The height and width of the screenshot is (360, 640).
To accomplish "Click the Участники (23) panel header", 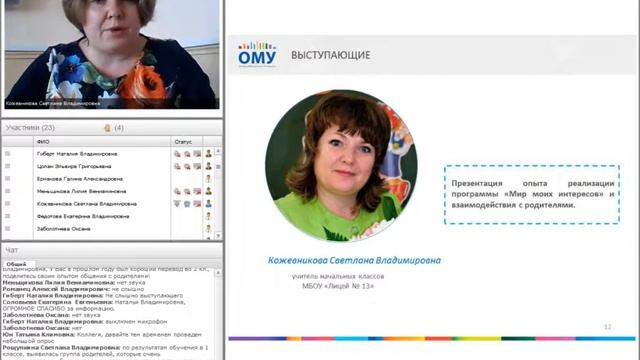I will click(x=31, y=128).
